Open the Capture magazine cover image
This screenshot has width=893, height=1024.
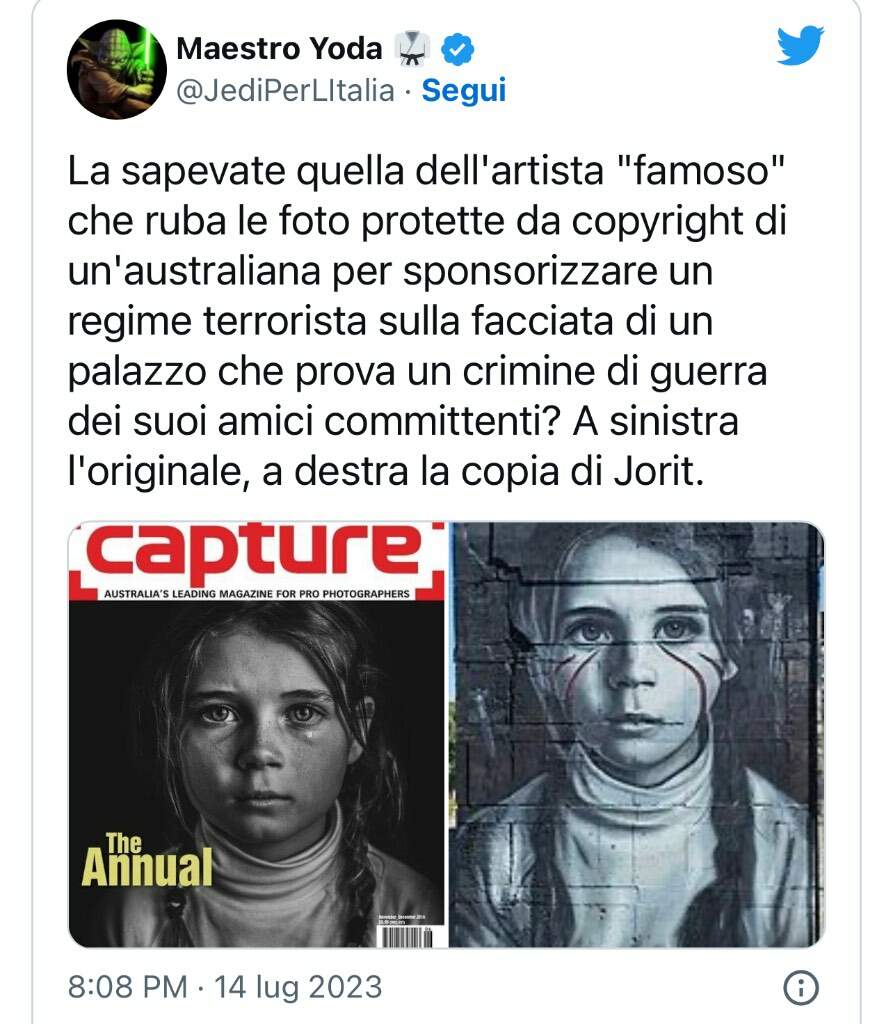coord(257,735)
